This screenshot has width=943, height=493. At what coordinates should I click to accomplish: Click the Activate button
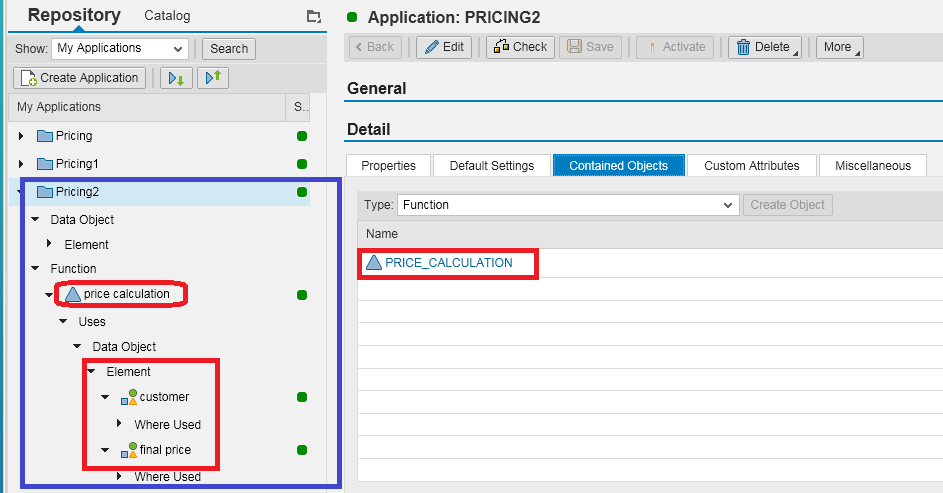click(x=675, y=47)
